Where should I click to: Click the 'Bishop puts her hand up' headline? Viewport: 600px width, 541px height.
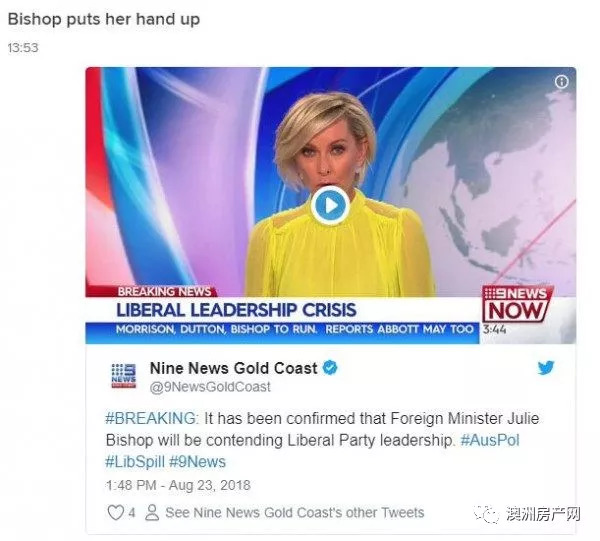click(x=104, y=19)
